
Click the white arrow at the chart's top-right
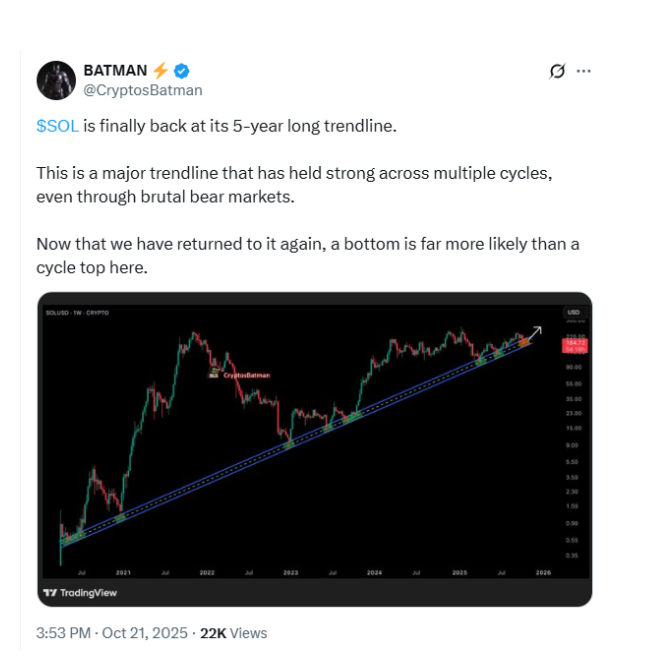coord(535,333)
